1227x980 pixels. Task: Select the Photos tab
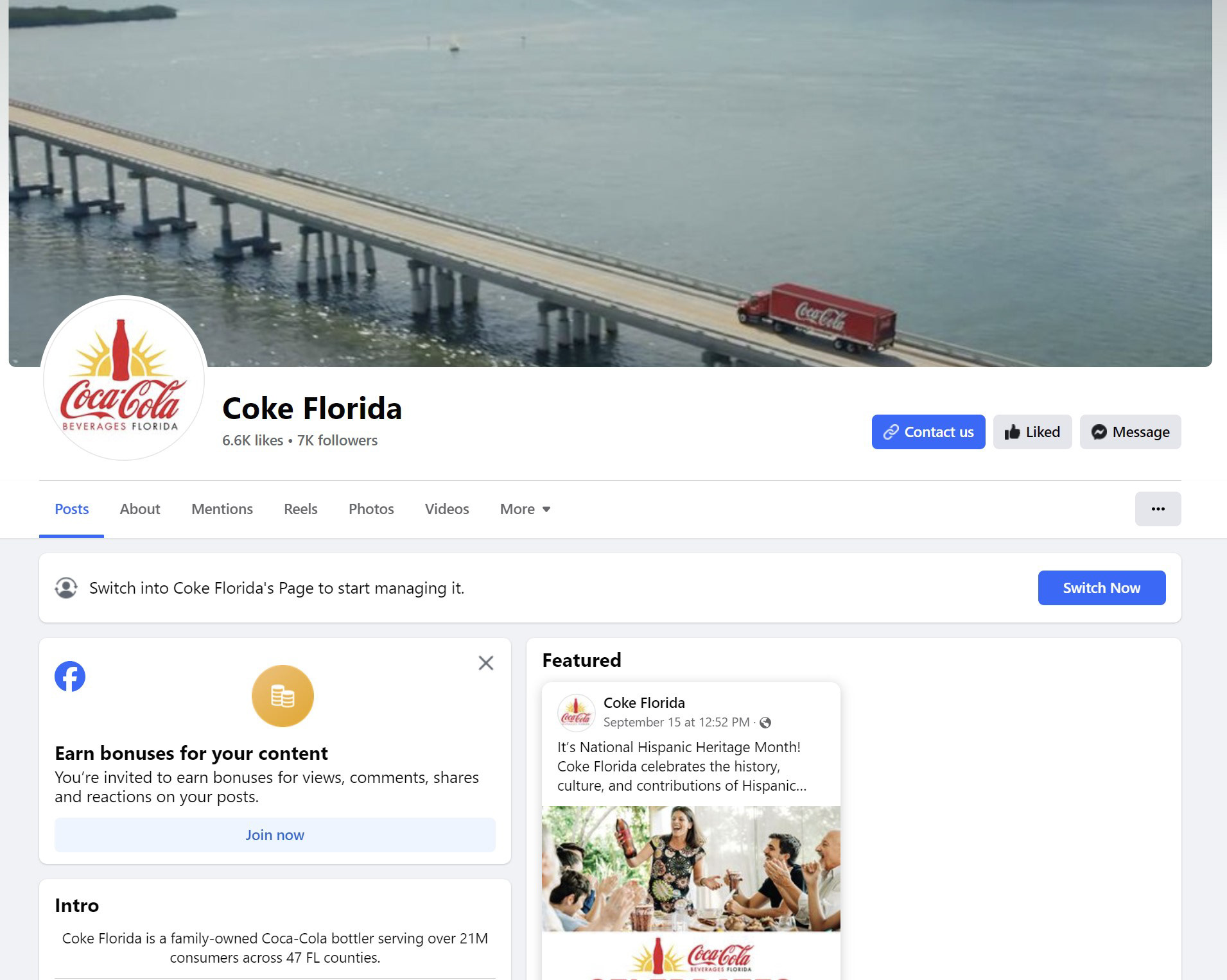point(371,509)
